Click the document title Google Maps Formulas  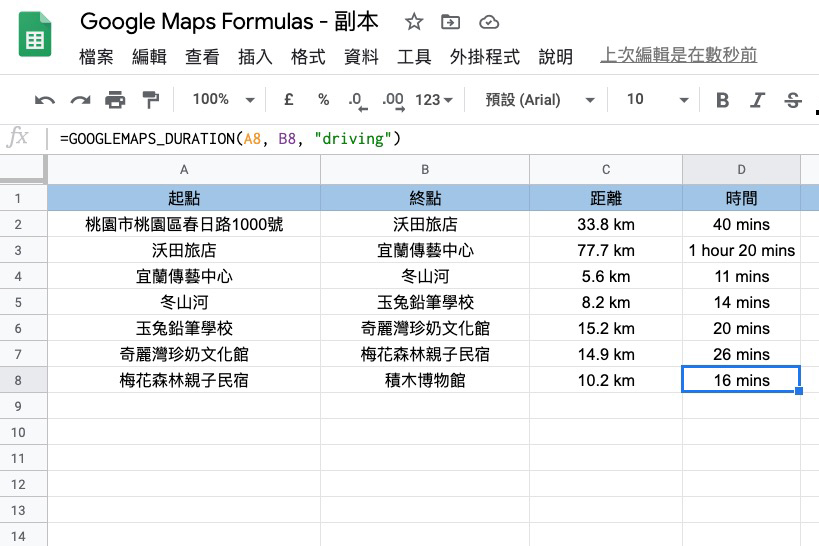click(229, 22)
